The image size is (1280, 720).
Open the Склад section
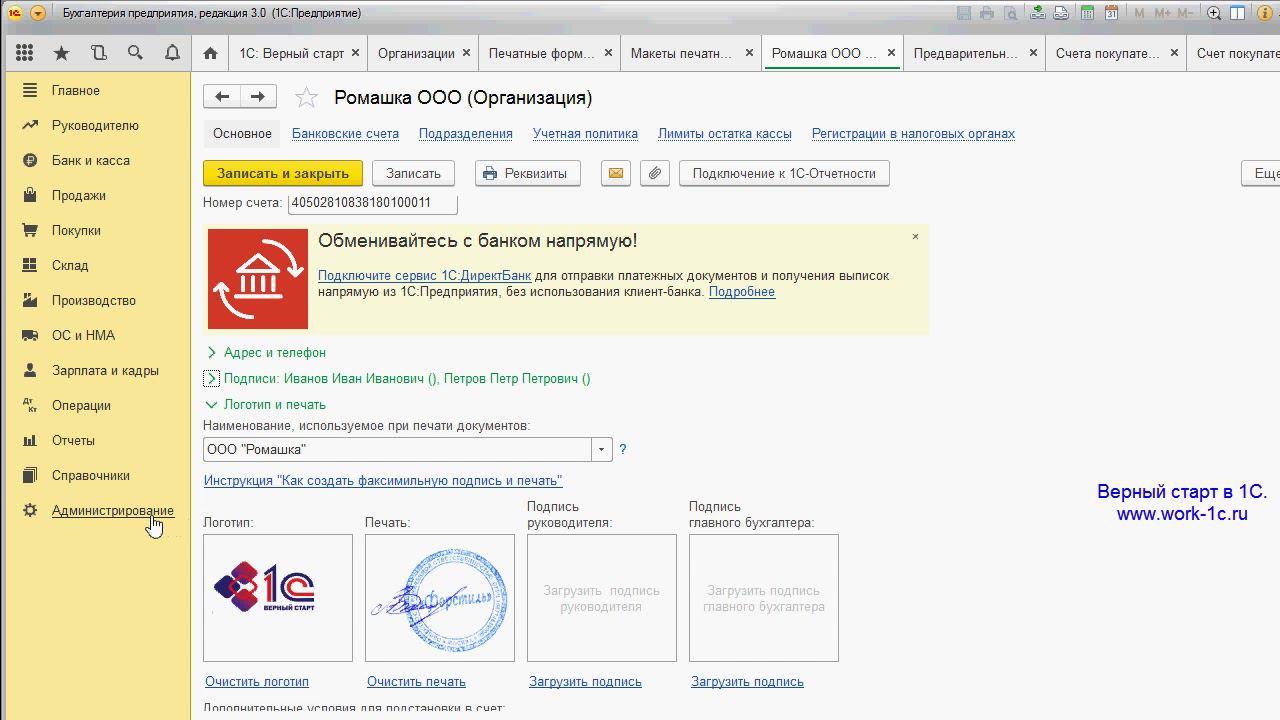click(x=70, y=265)
